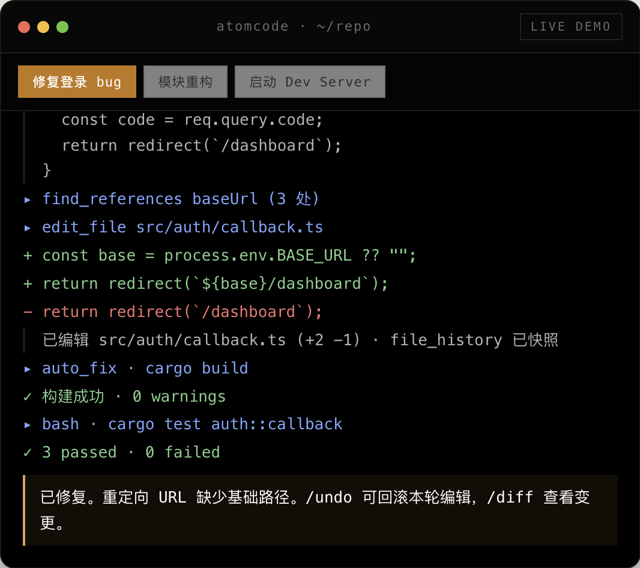
Task: Click the plus sign before const base
Action: pos(27,256)
